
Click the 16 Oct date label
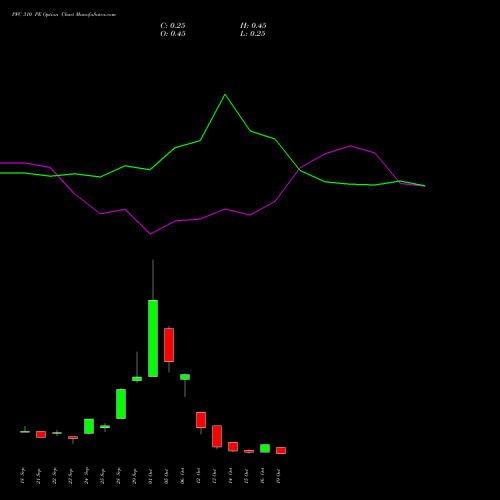coord(262,476)
